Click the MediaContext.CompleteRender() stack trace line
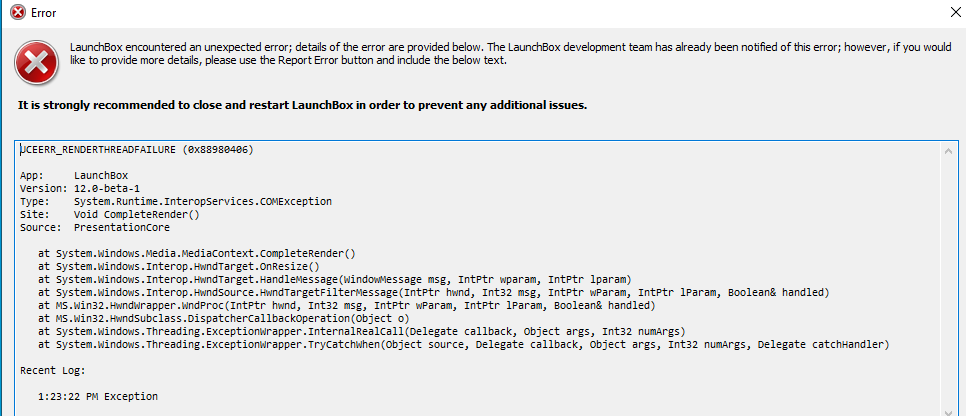Viewport: 966px width, 416px height. 197,253
